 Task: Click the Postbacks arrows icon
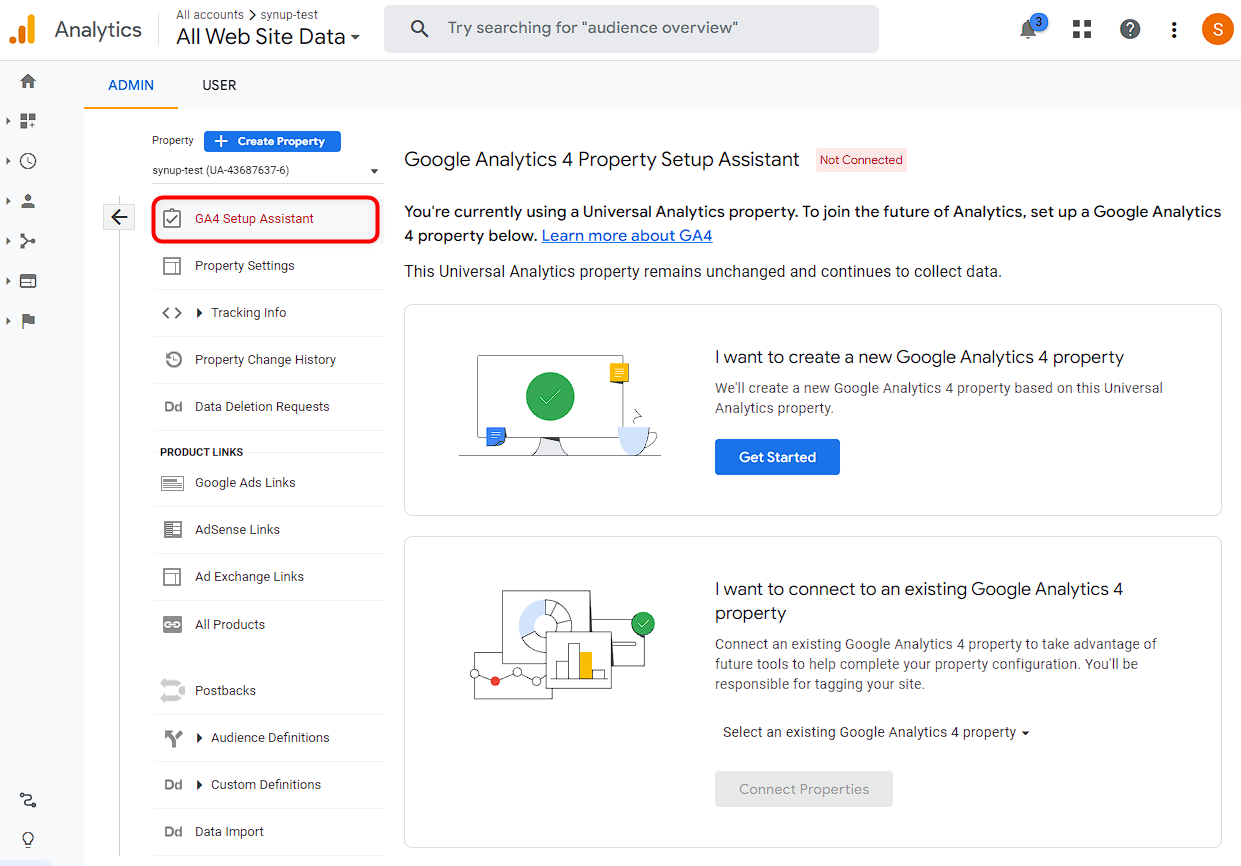point(172,691)
